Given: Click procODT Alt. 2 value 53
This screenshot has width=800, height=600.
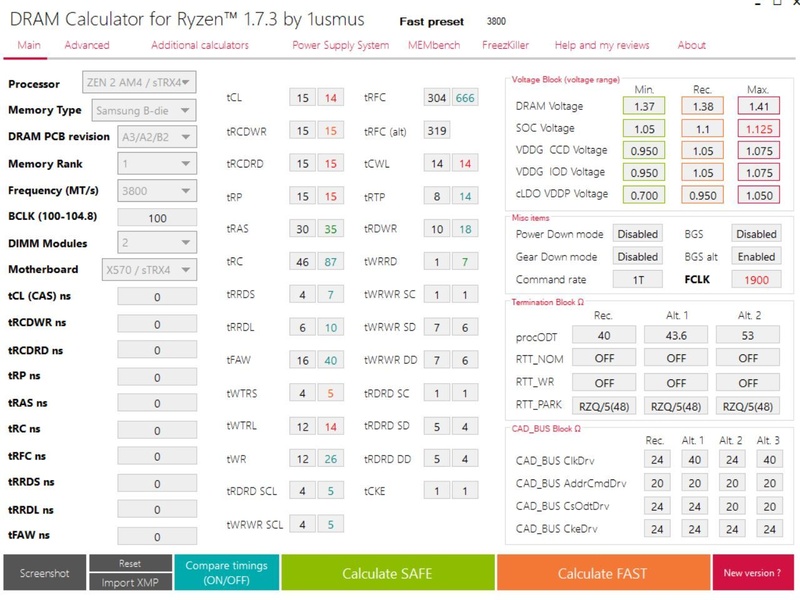Looking at the screenshot, I should (748, 335).
